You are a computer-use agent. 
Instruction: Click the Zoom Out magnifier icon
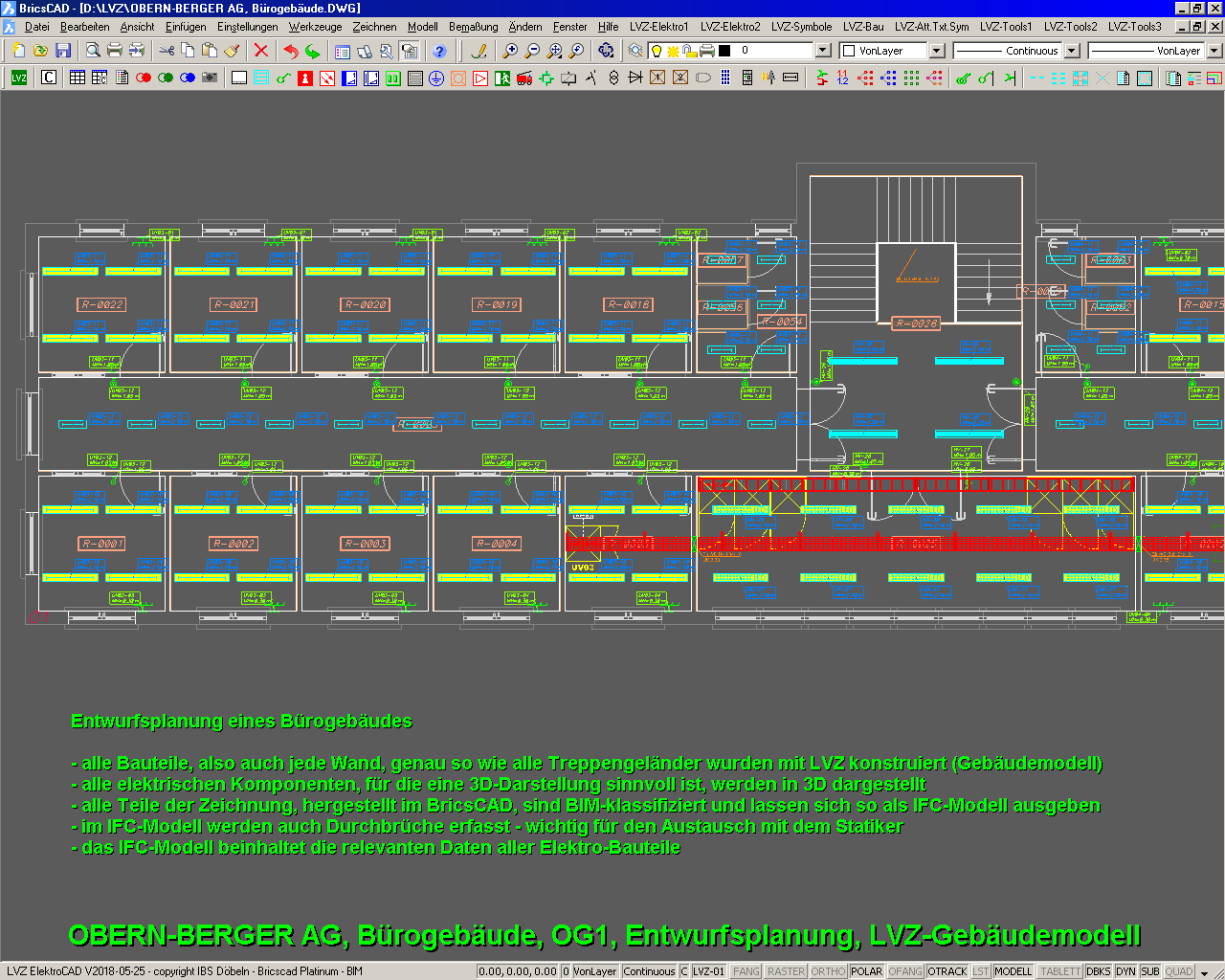[533, 51]
